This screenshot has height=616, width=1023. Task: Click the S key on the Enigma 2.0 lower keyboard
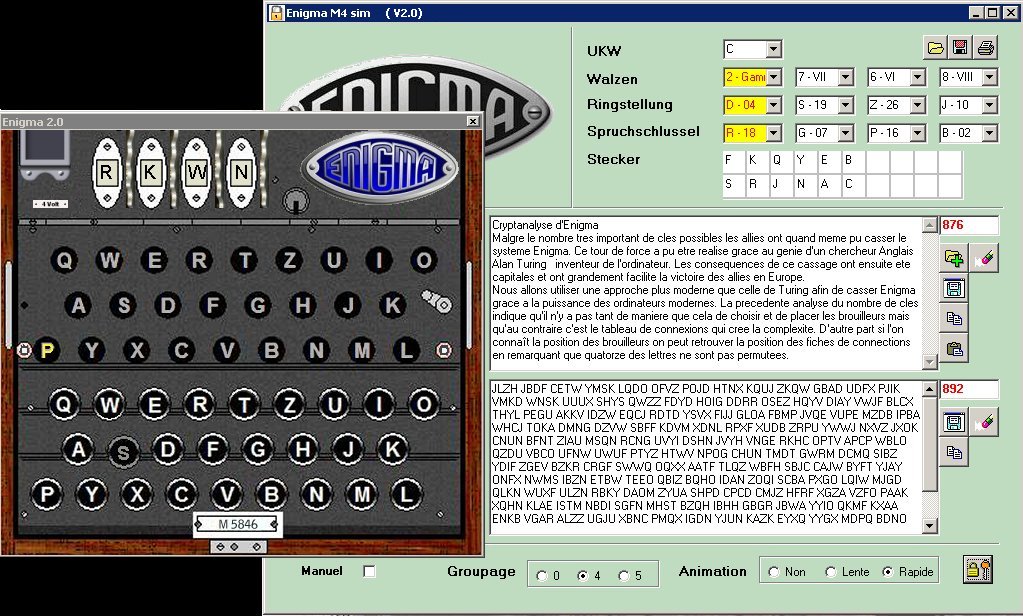point(123,450)
